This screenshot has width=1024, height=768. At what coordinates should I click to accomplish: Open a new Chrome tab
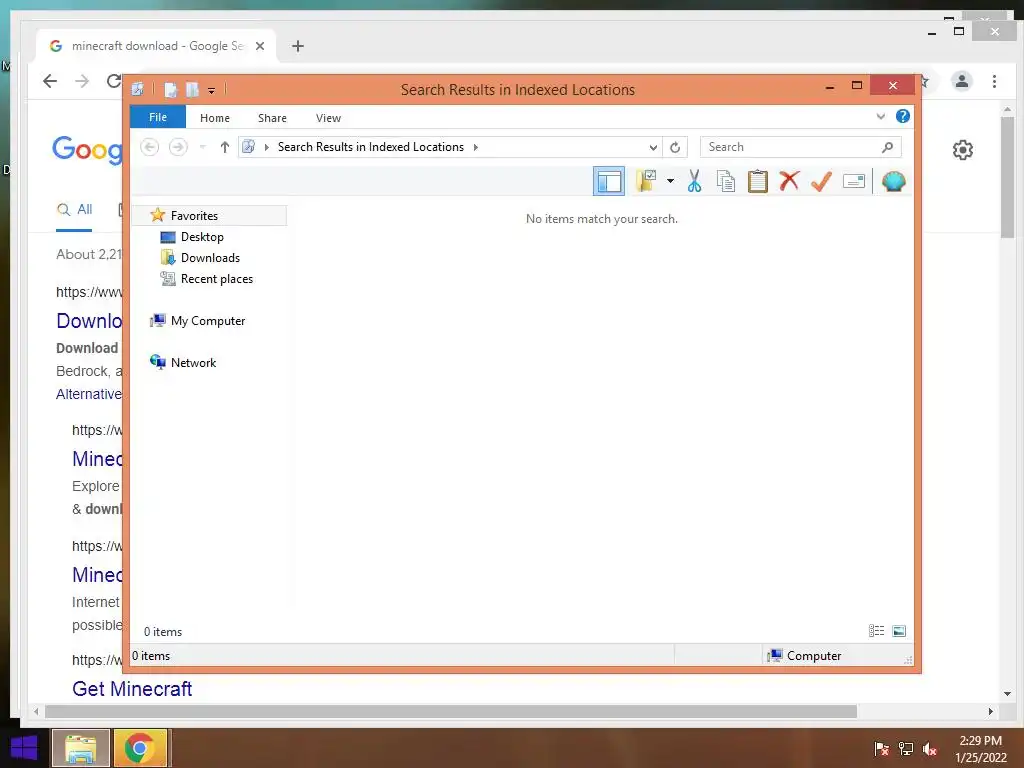coord(298,46)
